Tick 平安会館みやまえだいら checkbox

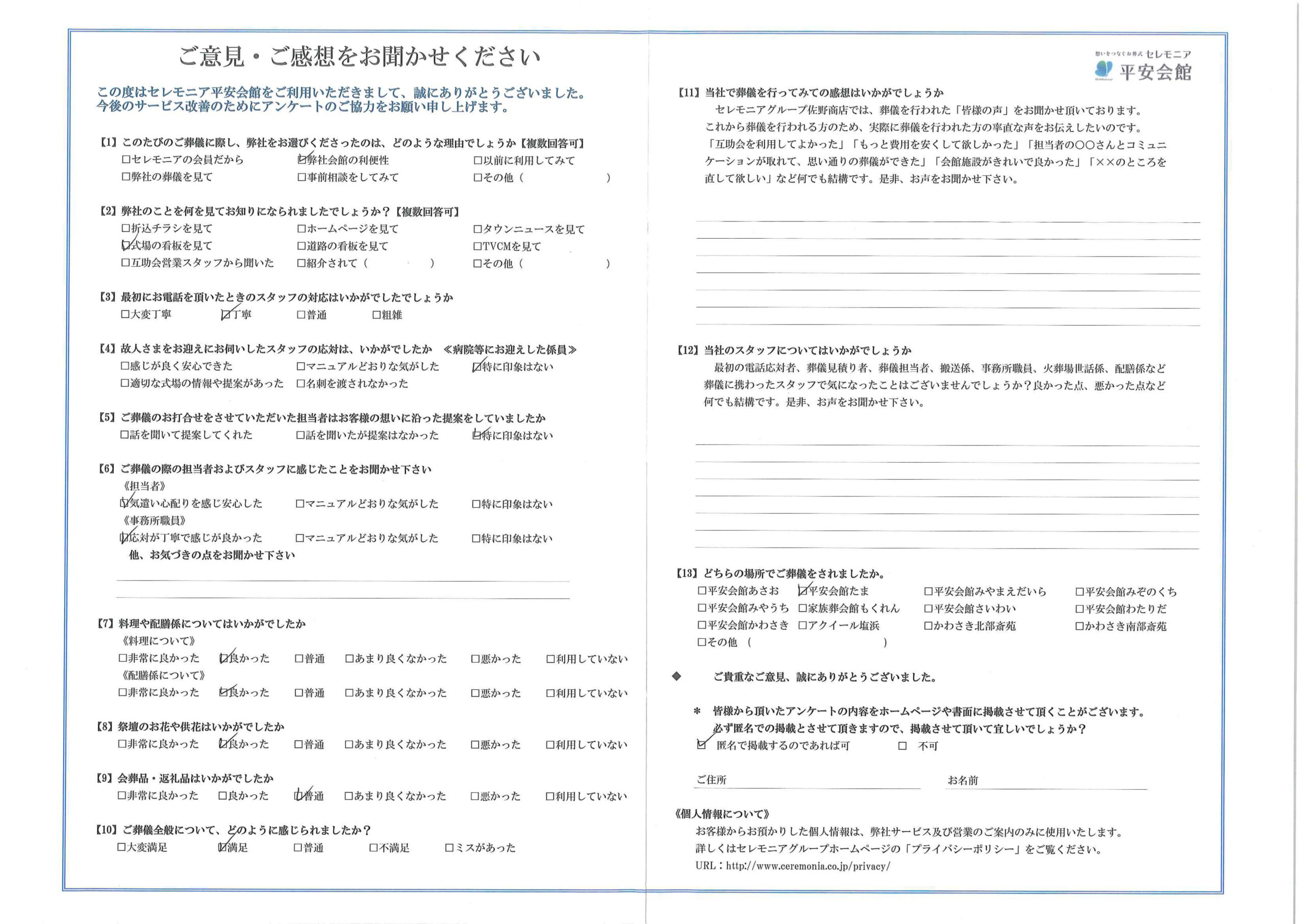tap(929, 592)
